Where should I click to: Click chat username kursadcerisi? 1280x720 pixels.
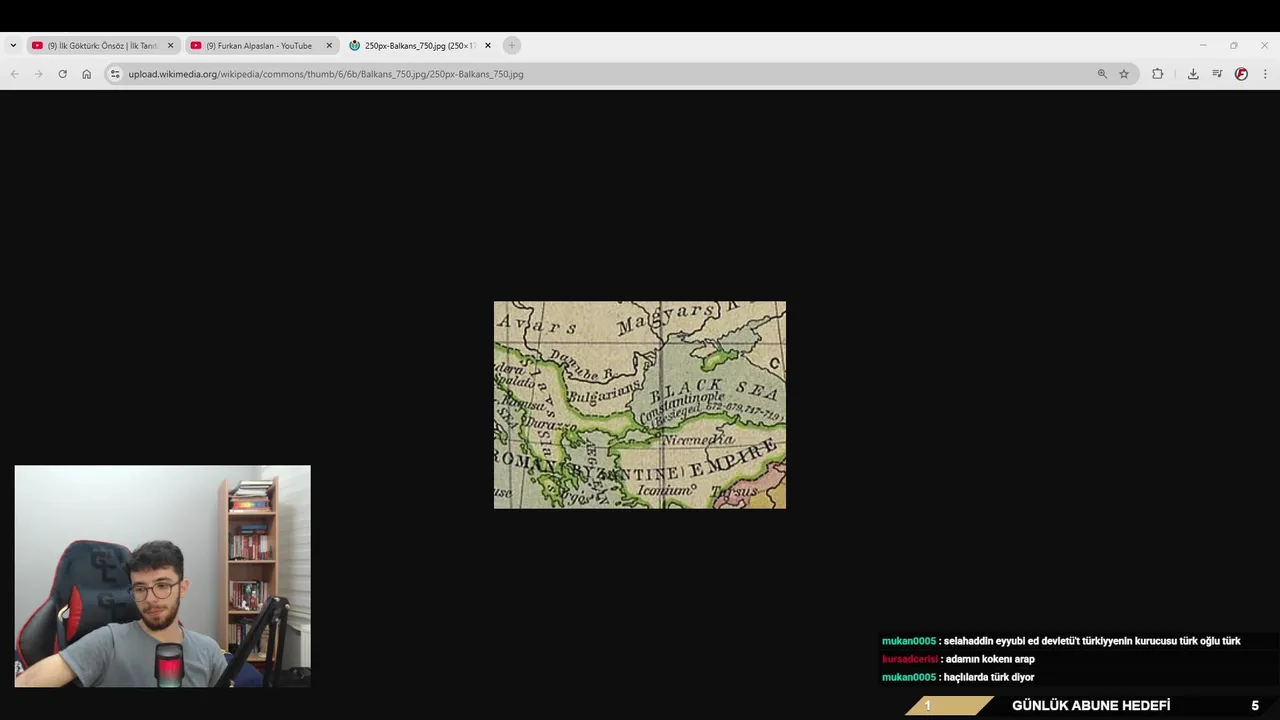910,659
